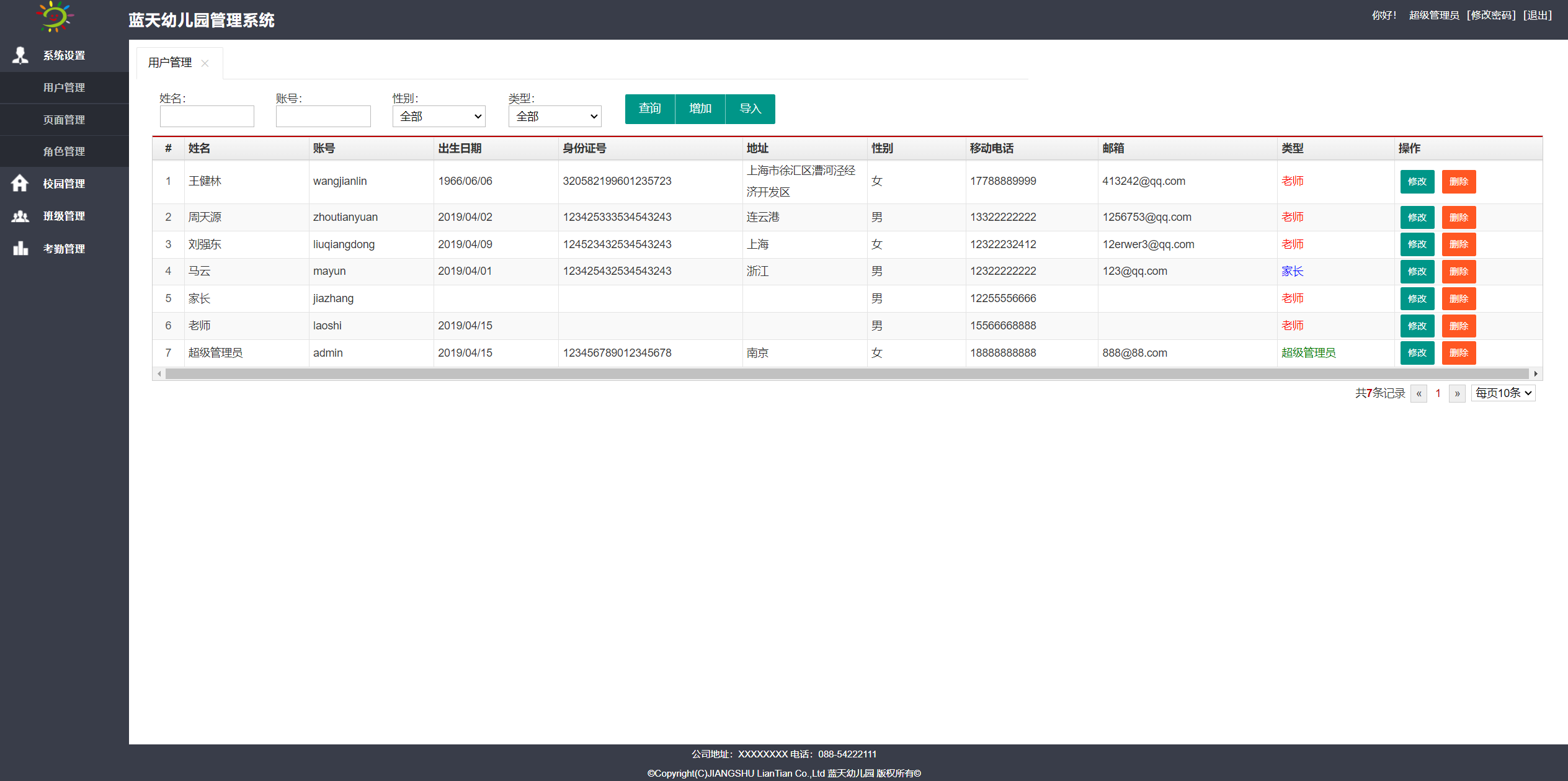
Task: Click the 校园管理 house icon
Action: click(20, 183)
